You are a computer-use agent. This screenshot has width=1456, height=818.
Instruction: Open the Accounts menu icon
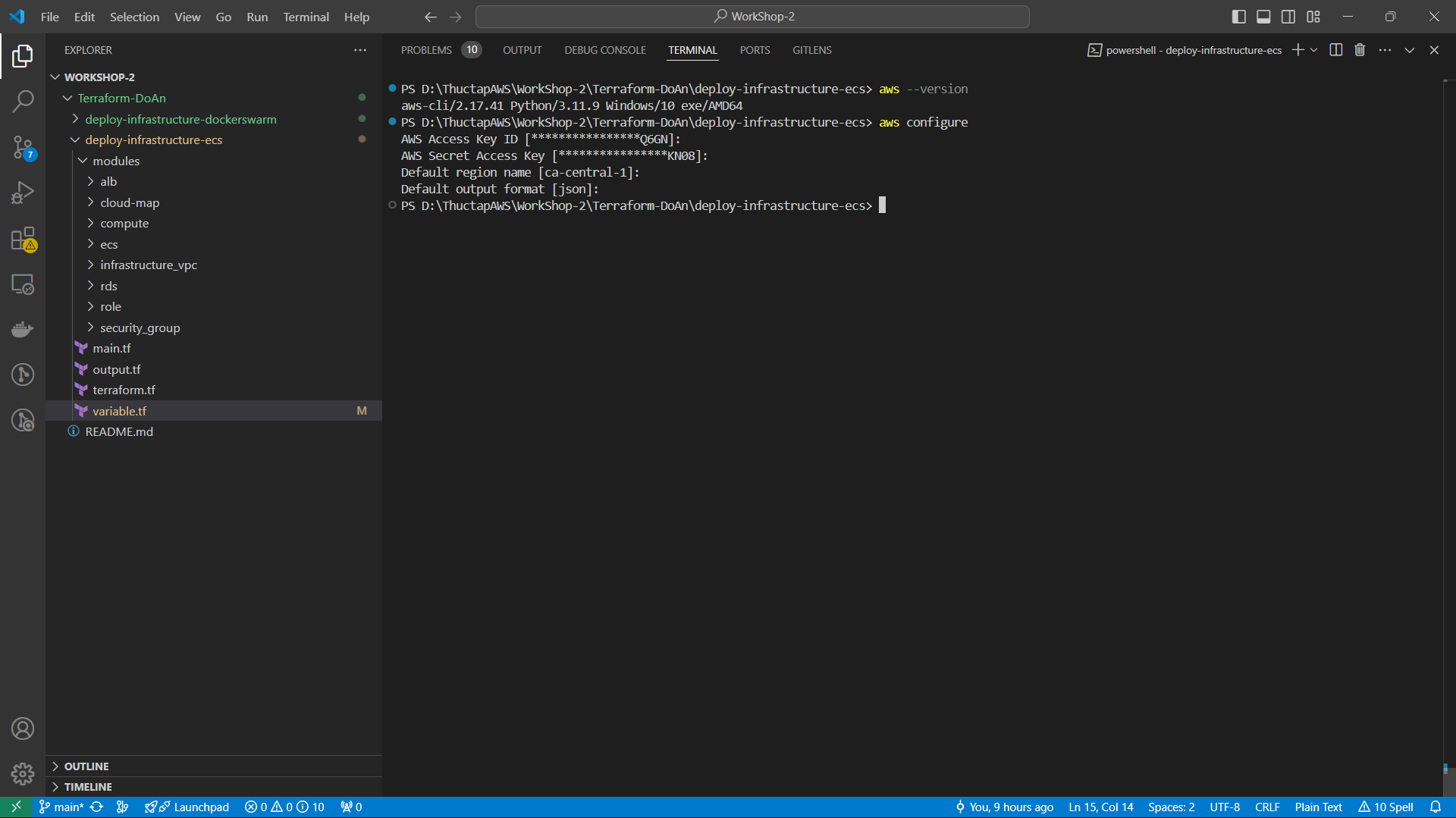pos(23,729)
